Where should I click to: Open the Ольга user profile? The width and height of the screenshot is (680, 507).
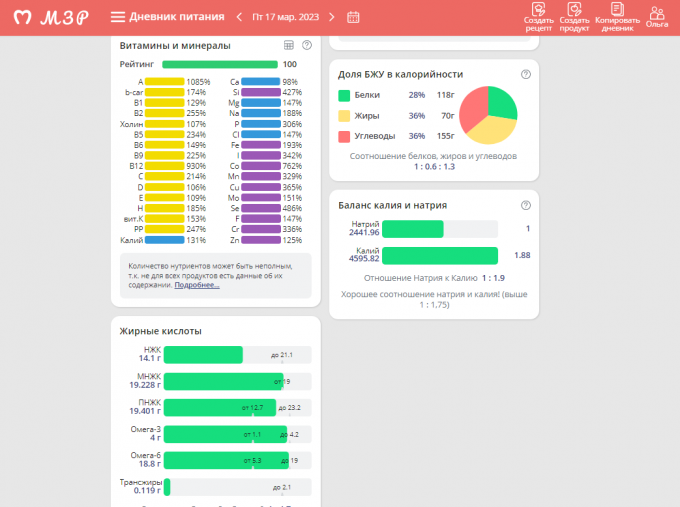pos(657,16)
